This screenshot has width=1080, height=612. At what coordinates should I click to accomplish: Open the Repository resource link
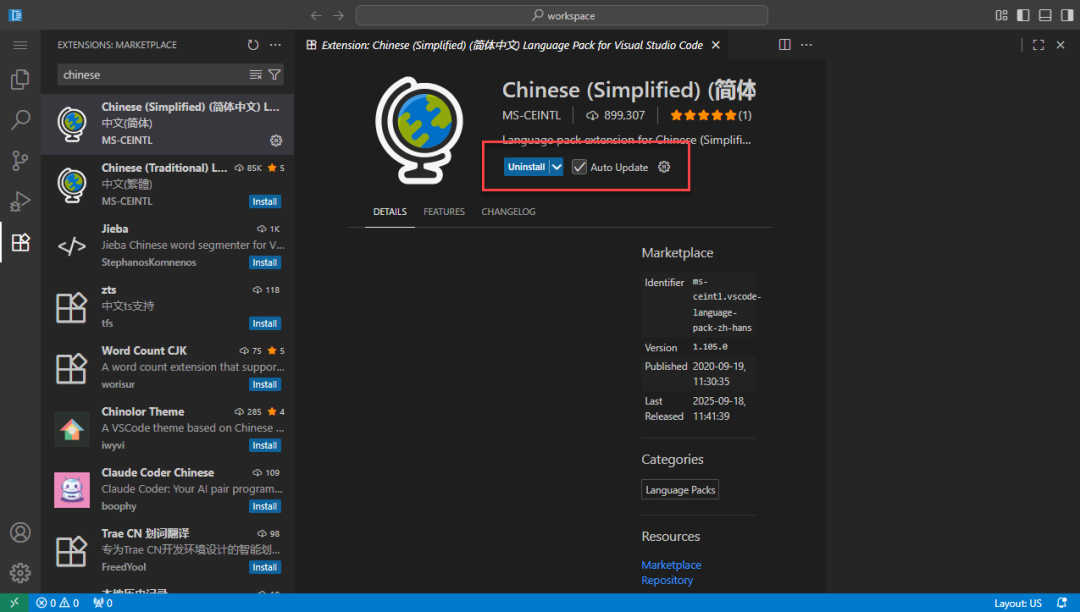667,580
